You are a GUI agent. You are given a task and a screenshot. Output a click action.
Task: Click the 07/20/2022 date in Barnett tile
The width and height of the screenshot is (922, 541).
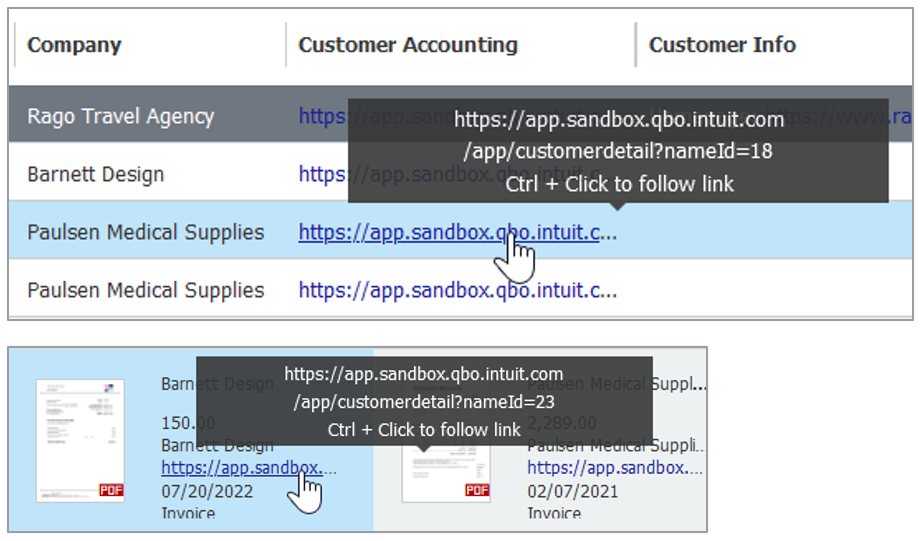(x=207, y=491)
